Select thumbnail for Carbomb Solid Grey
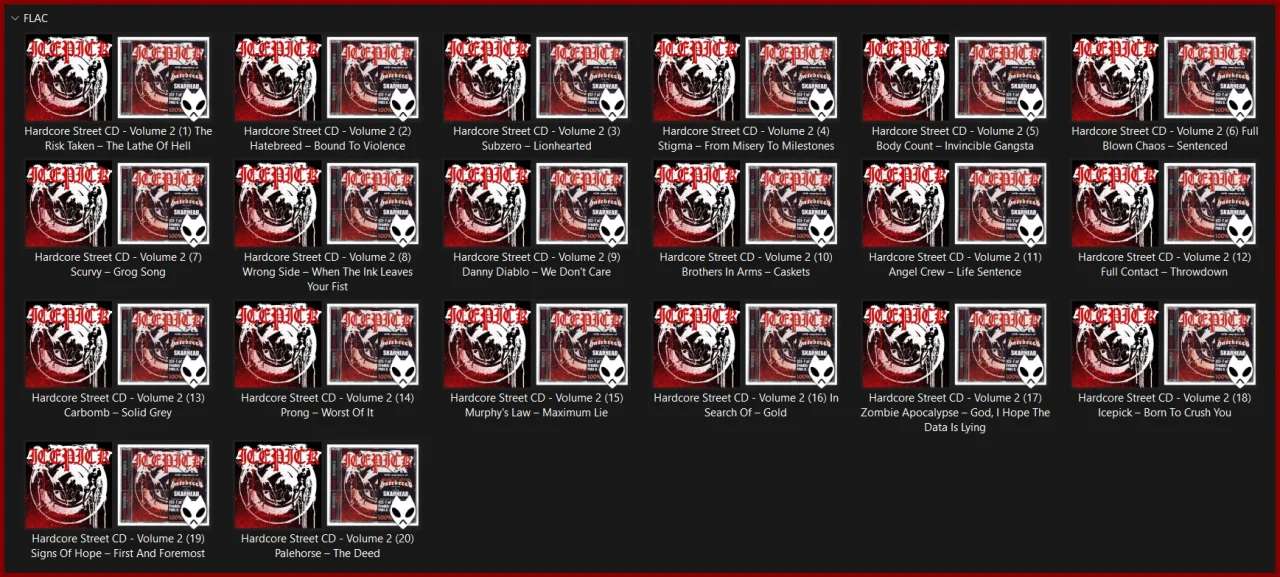1280x577 pixels. (x=119, y=345)
